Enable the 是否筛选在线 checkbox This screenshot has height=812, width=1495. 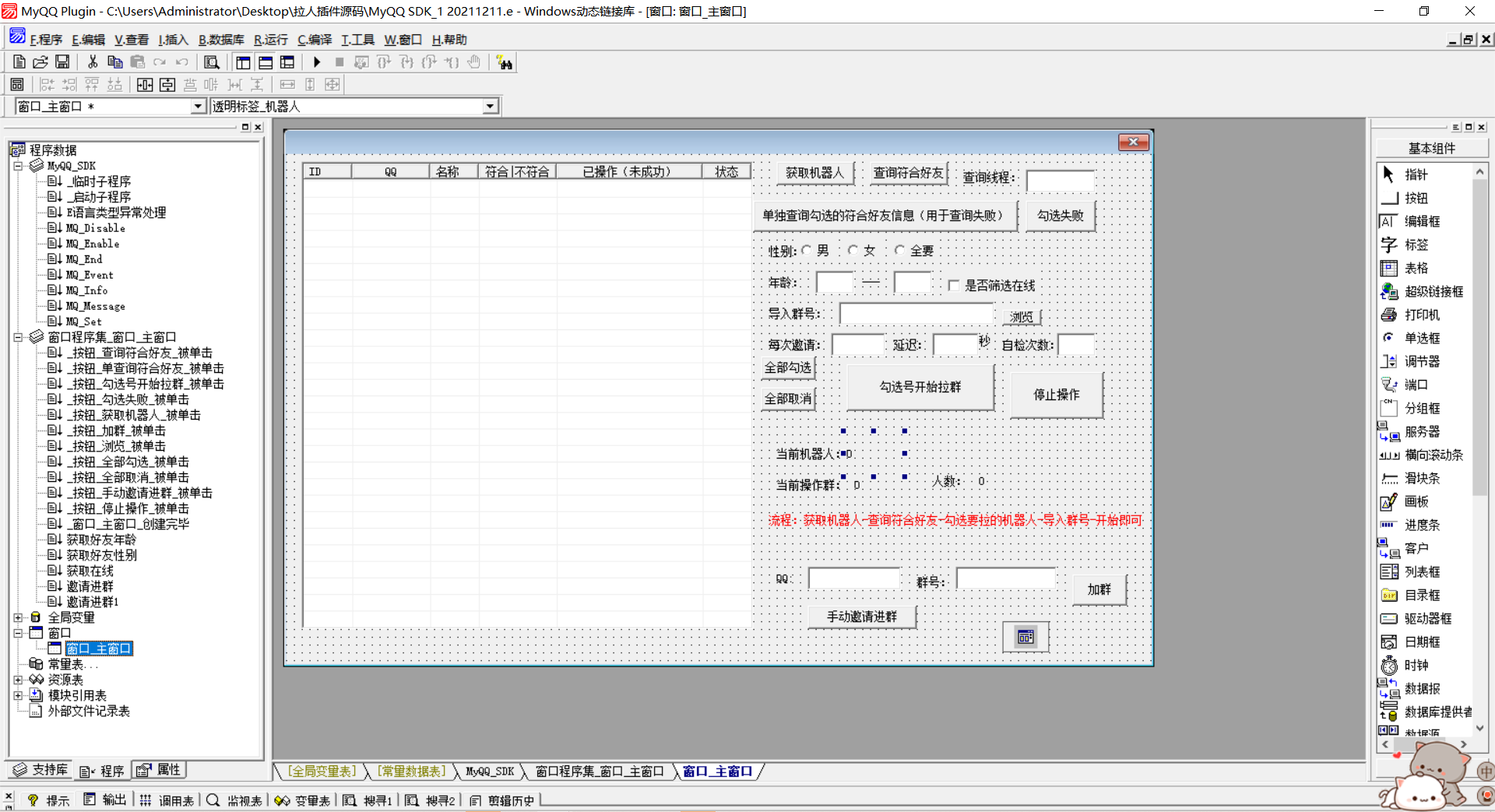pyautogui.click(x=954, y=286)
